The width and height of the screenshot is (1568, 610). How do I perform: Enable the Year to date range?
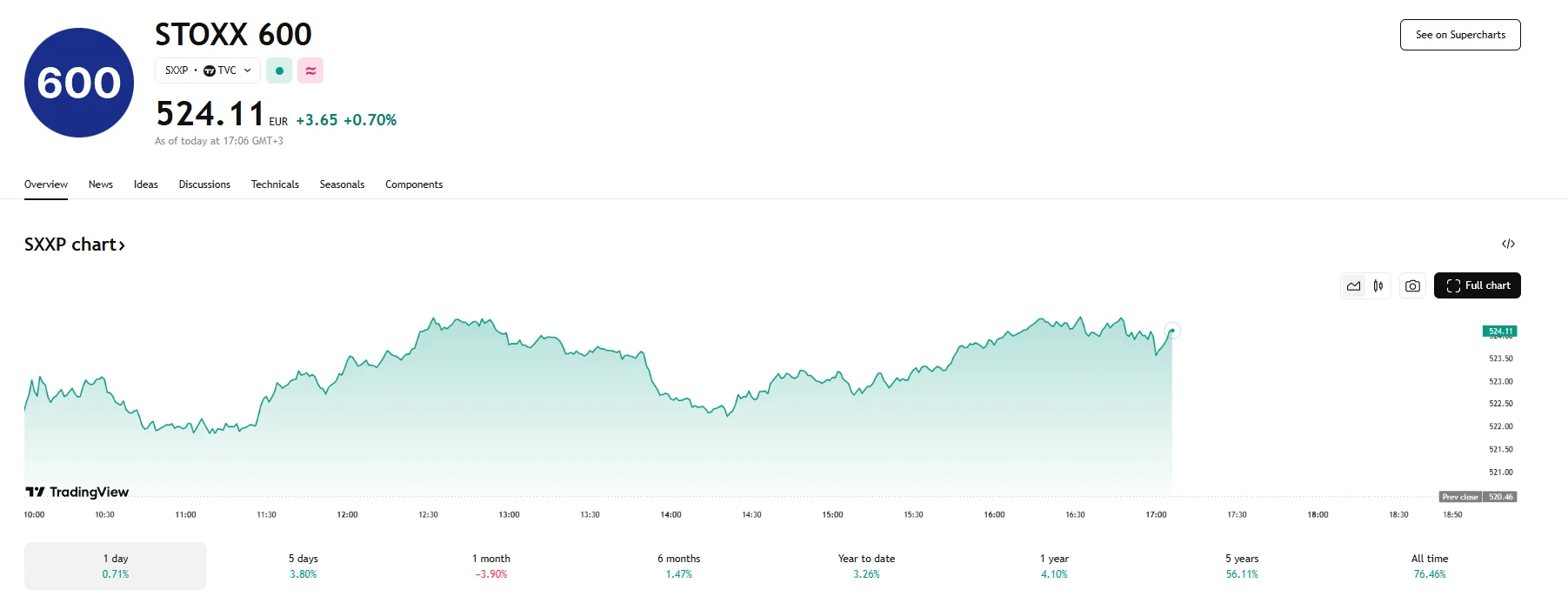(x=865, y=566)
